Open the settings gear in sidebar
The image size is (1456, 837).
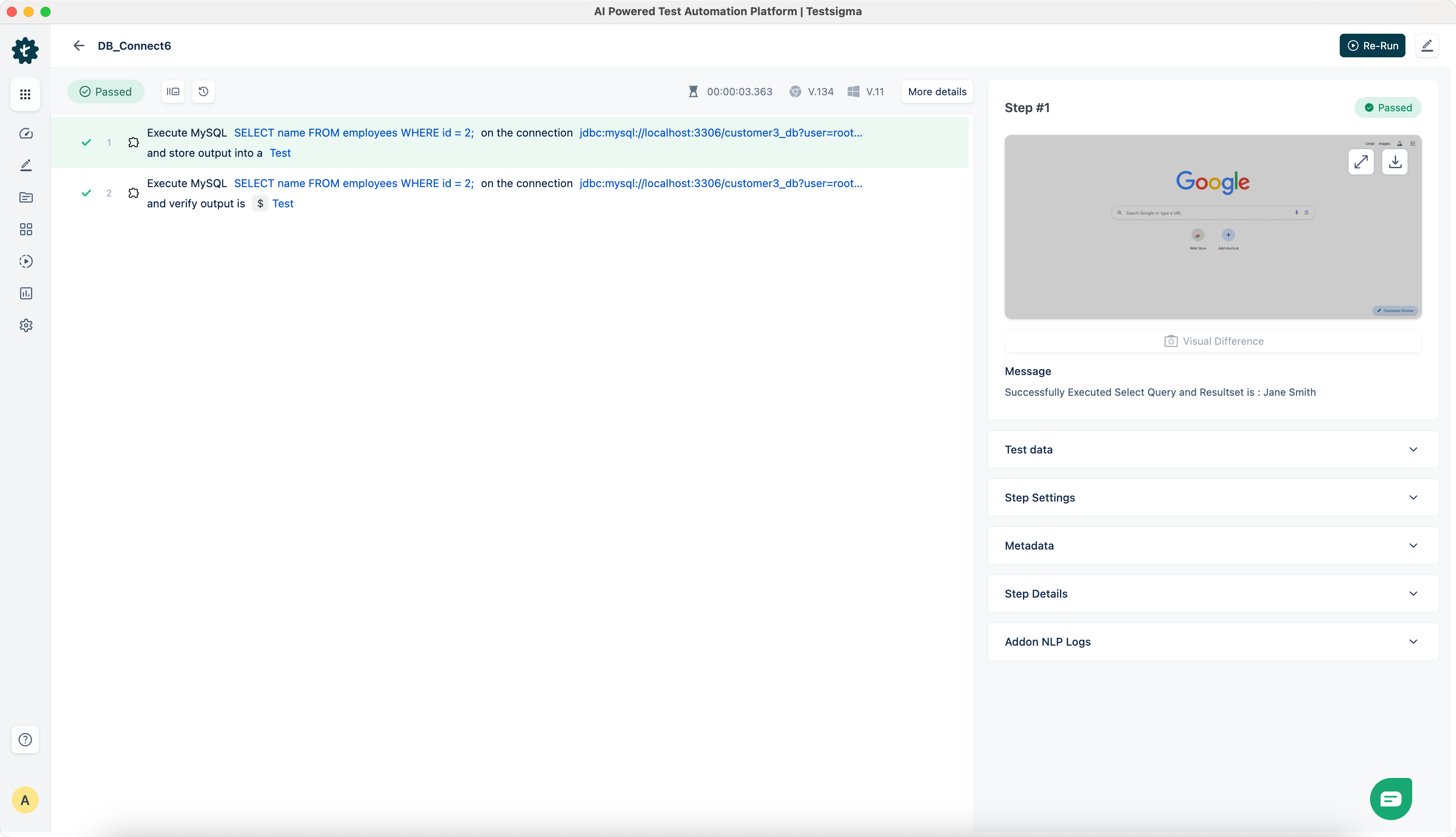26,325
